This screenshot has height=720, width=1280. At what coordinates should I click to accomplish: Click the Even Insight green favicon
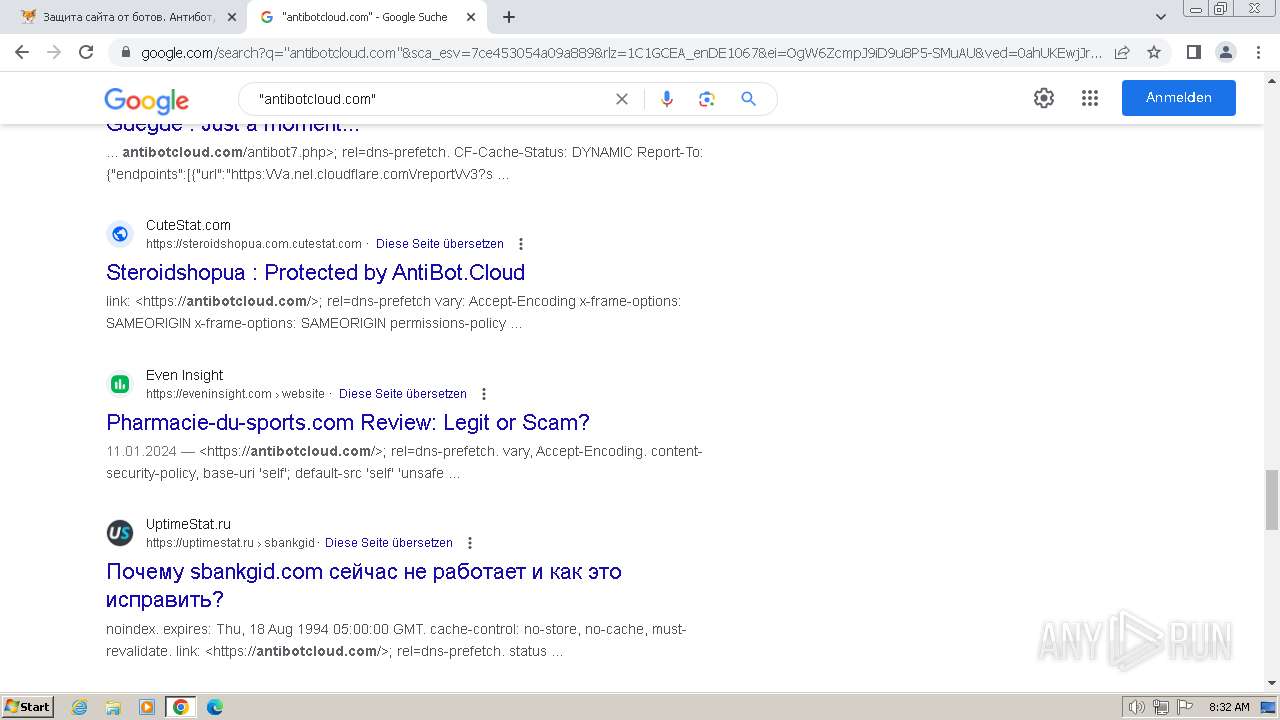point(120,384)
